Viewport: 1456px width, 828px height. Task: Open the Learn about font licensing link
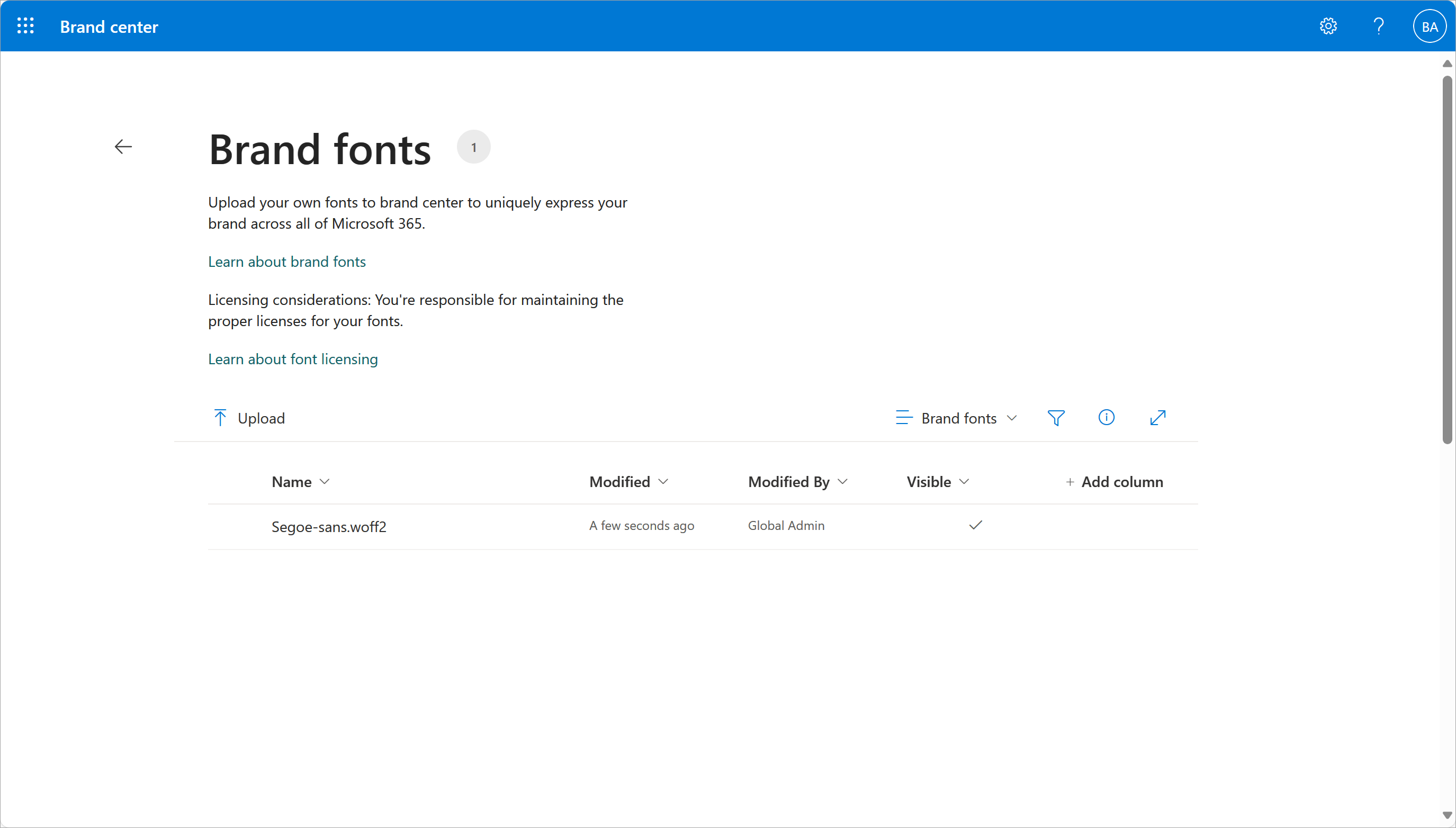(x=293, y=359)
